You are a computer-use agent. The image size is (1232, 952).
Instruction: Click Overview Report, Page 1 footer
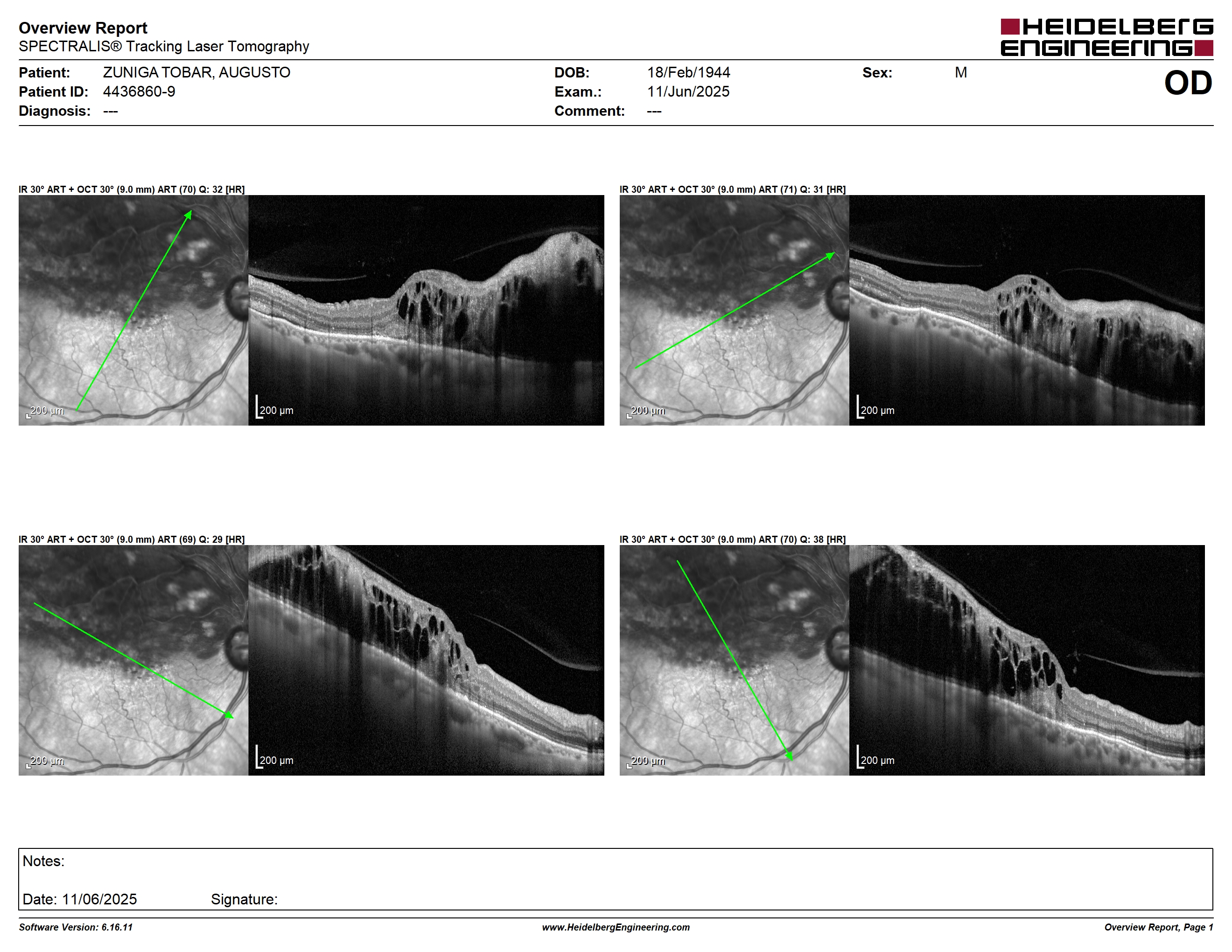[x=1159, y=927]
